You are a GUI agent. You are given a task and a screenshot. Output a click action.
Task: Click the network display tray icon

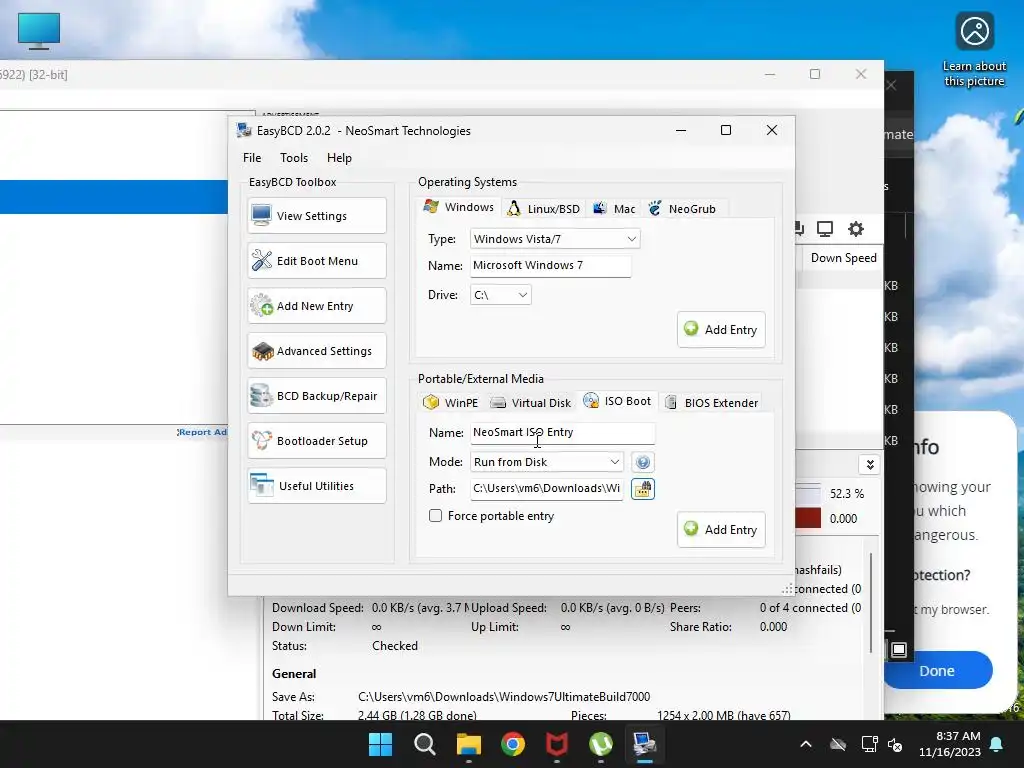point(869,744)
